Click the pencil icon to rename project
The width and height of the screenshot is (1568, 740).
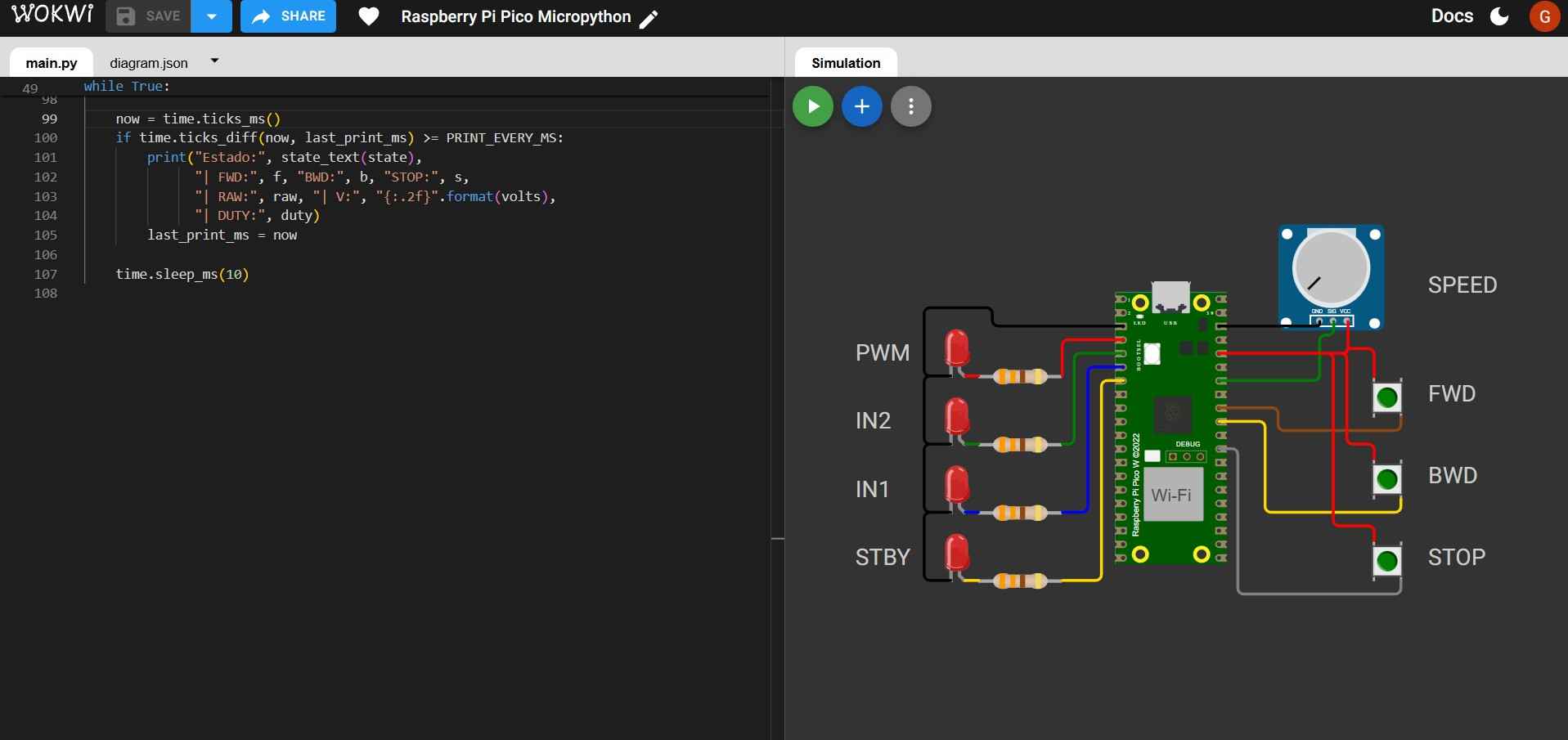point(649,20)
